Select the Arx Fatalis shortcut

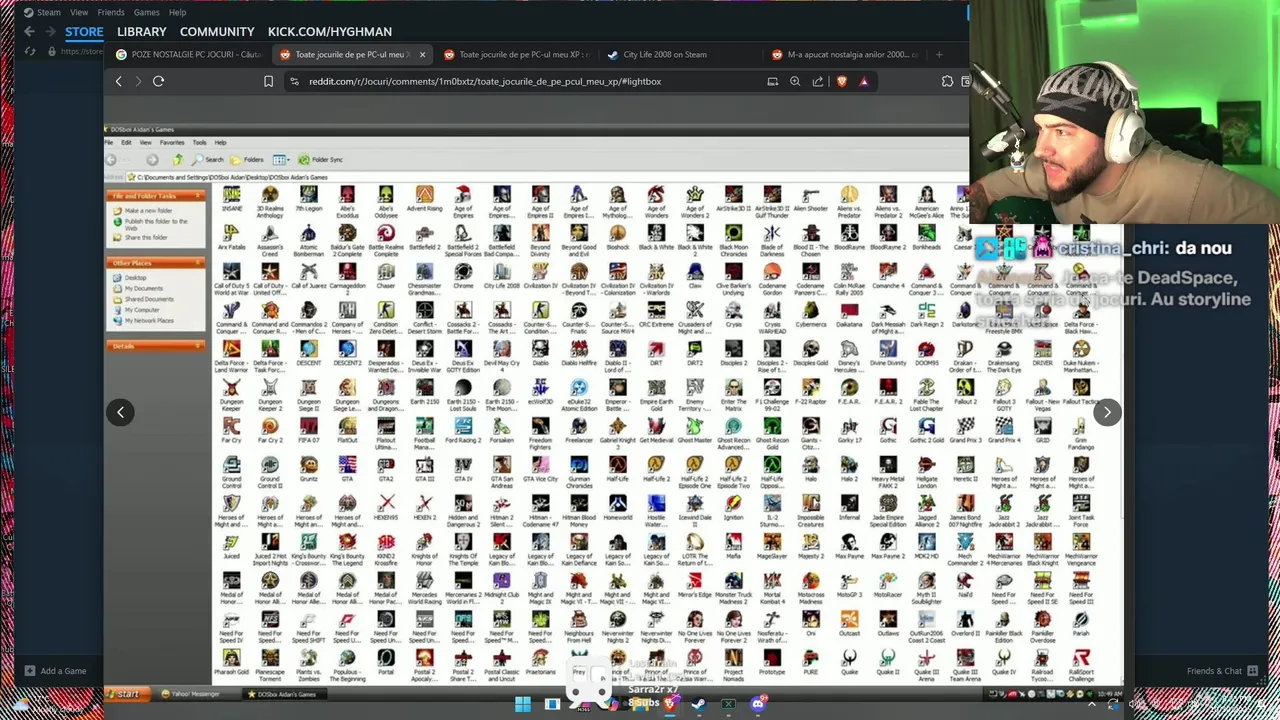(232, 239)
